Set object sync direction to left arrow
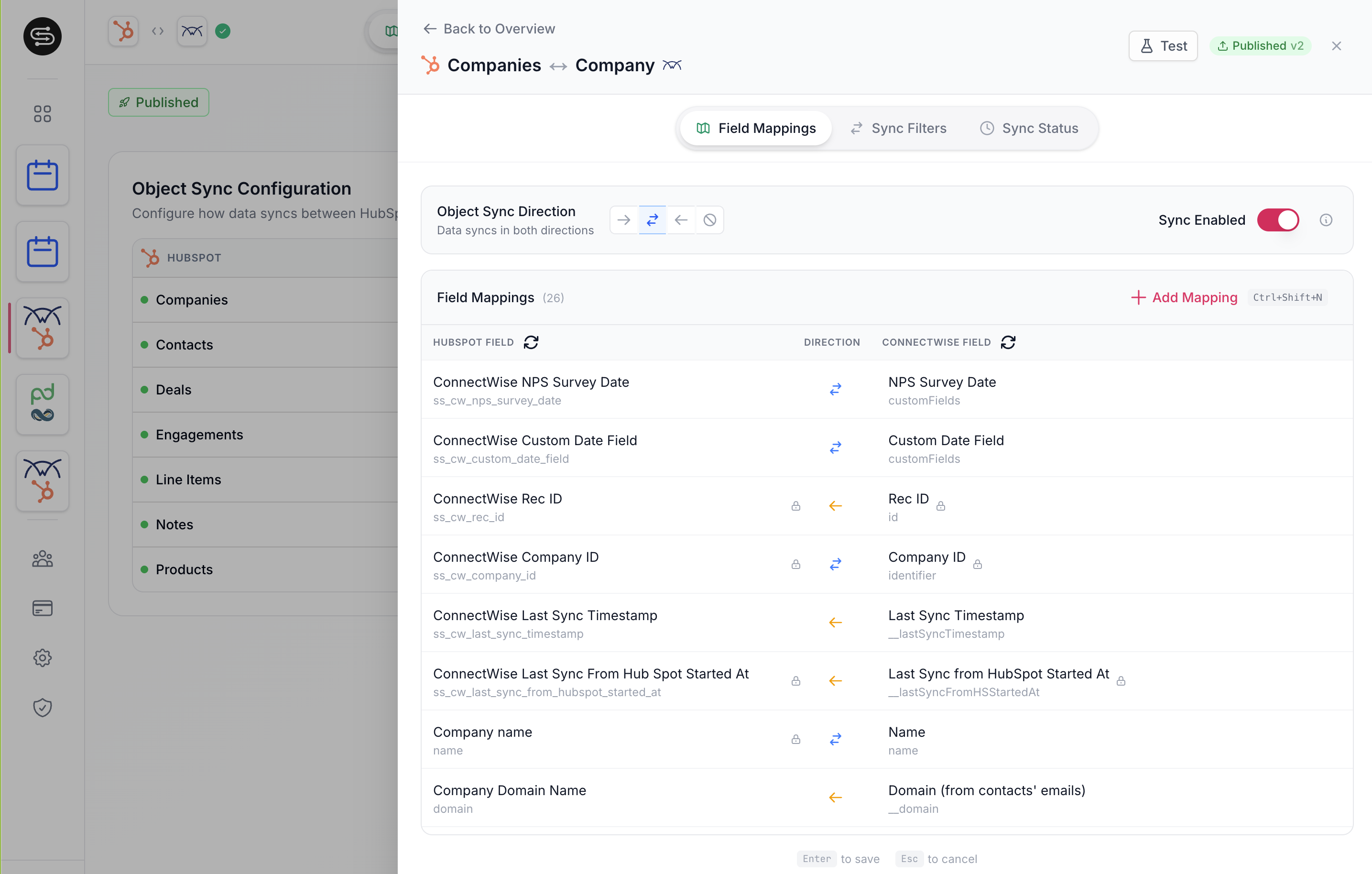 (x=681, y=220)
